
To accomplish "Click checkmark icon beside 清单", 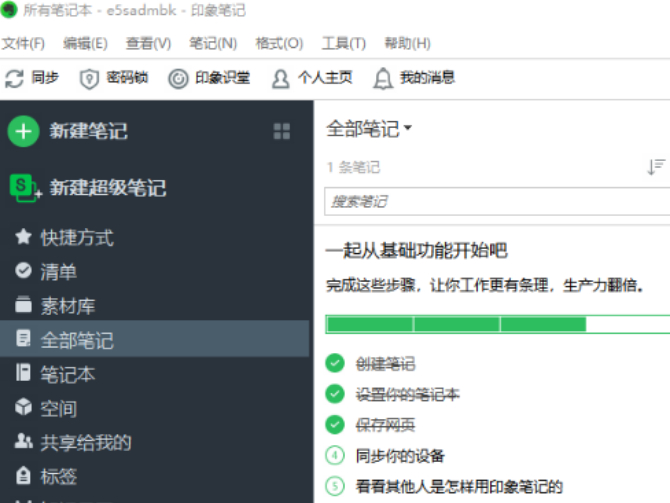I will [23, 271].
